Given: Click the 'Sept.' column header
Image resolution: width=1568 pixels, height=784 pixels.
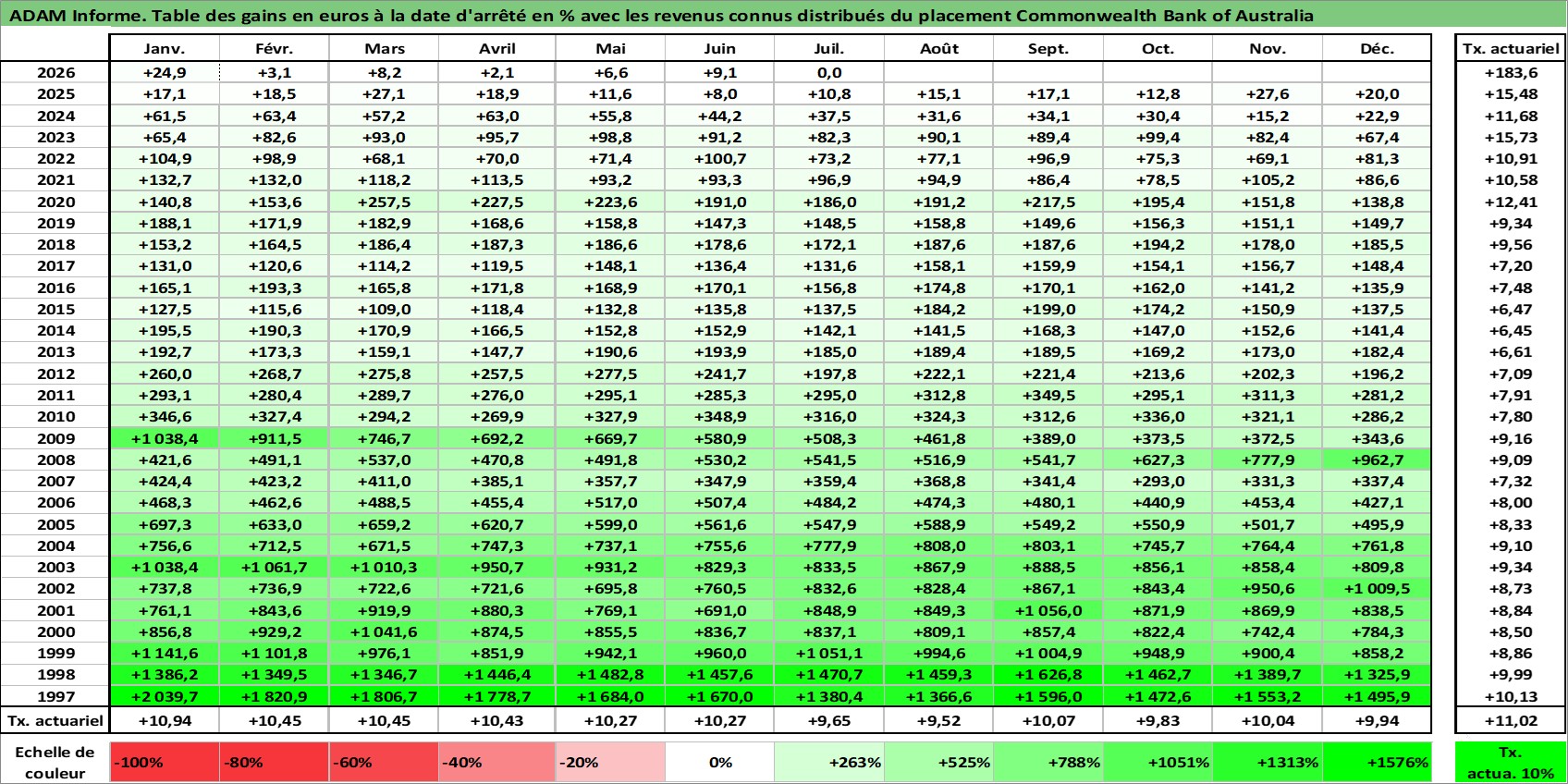Looking at the screenshot, I should pos(1048,48).
